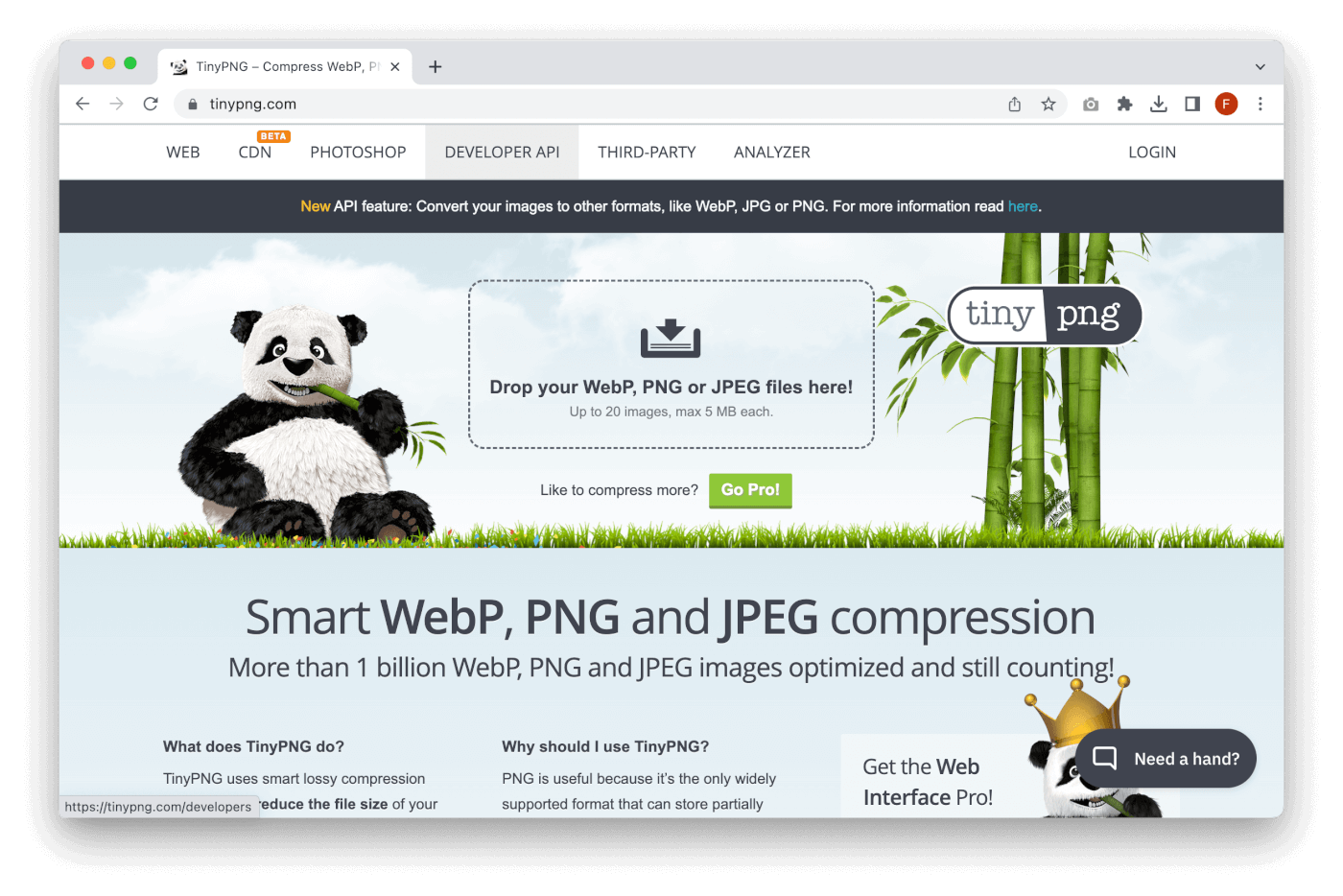Go to the PHOTOSHOP page
This screenshot has height=896, width=1343.
358,153
